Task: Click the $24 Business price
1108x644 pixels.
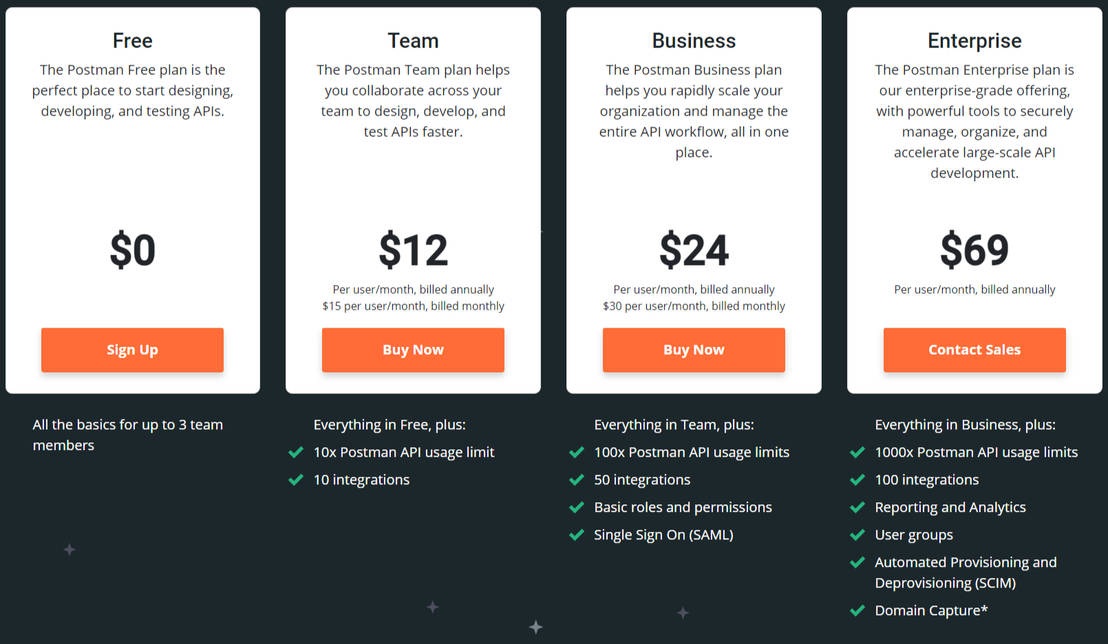Action: tap(694, 250)
